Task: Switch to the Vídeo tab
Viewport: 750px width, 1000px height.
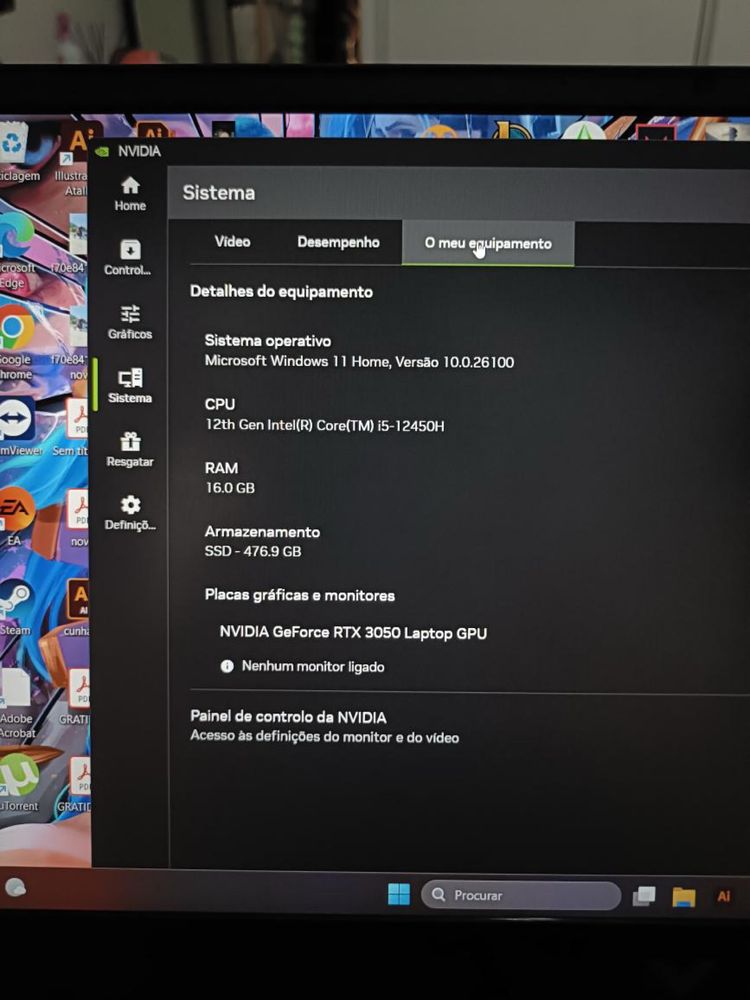Action: click(232, 241)
